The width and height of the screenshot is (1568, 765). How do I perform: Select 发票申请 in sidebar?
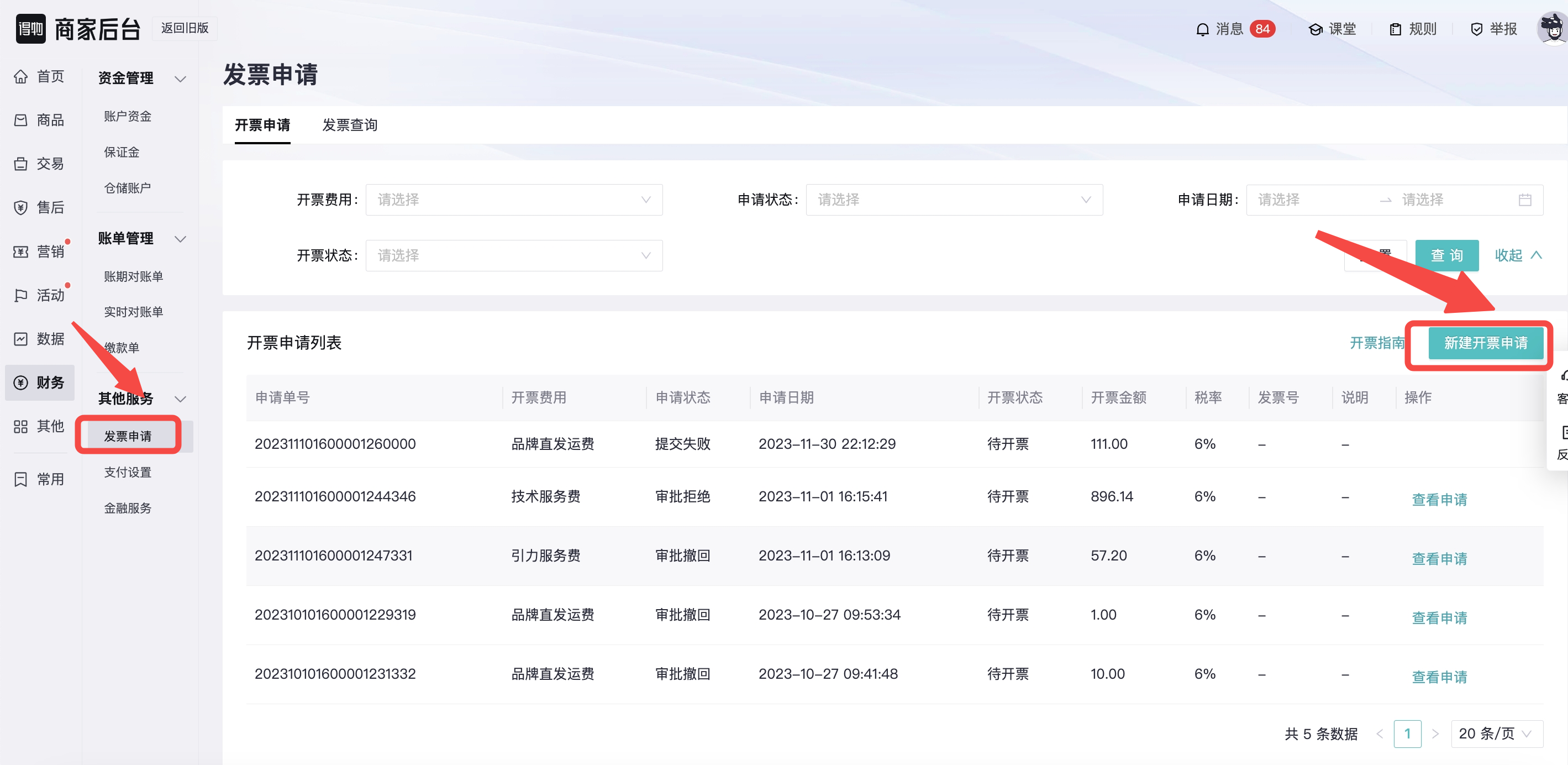pyautogui.click(x=127, y=436)
